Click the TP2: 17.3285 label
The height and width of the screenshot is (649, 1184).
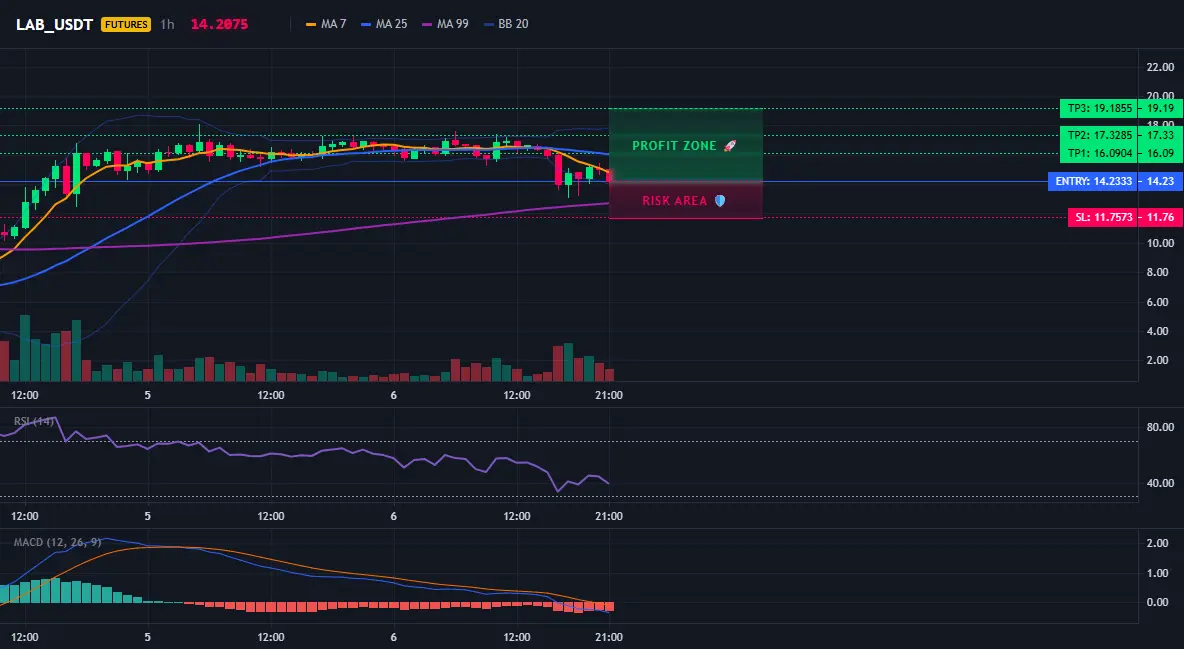(1099, 135)
